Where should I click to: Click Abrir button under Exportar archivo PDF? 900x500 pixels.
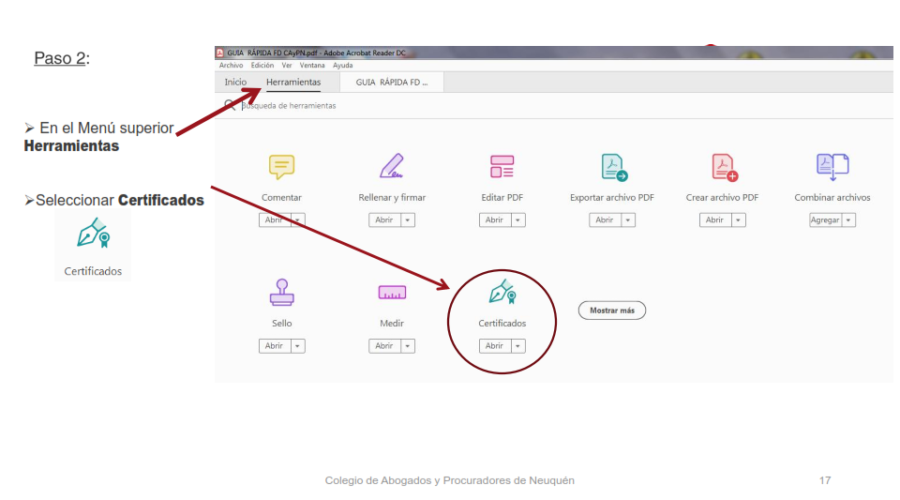(x=606, y=220)
